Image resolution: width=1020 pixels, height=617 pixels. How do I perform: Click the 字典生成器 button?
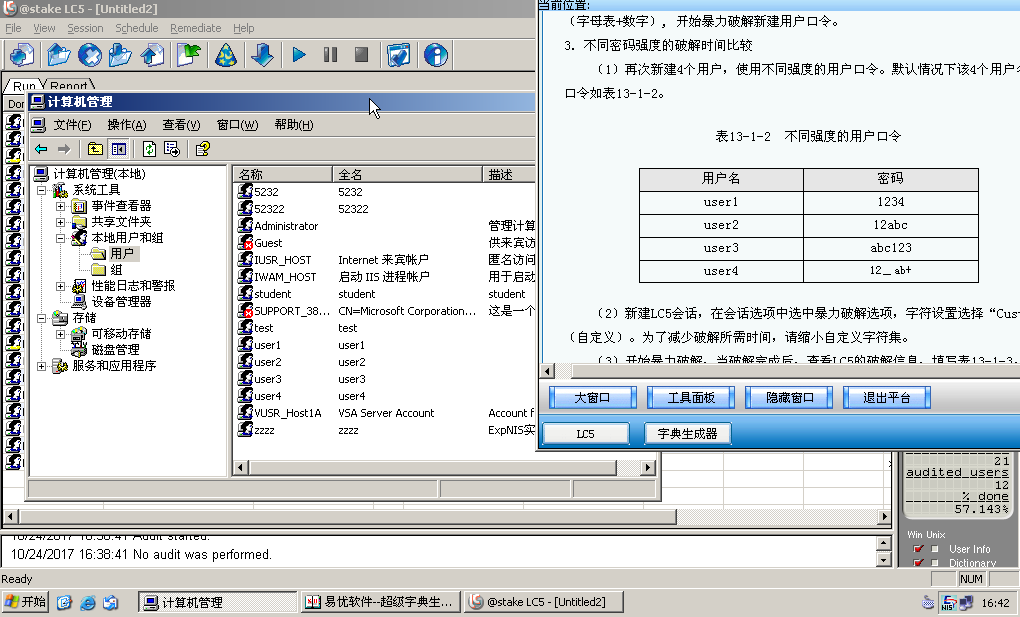pyautogui.click(x=688, y=433)
